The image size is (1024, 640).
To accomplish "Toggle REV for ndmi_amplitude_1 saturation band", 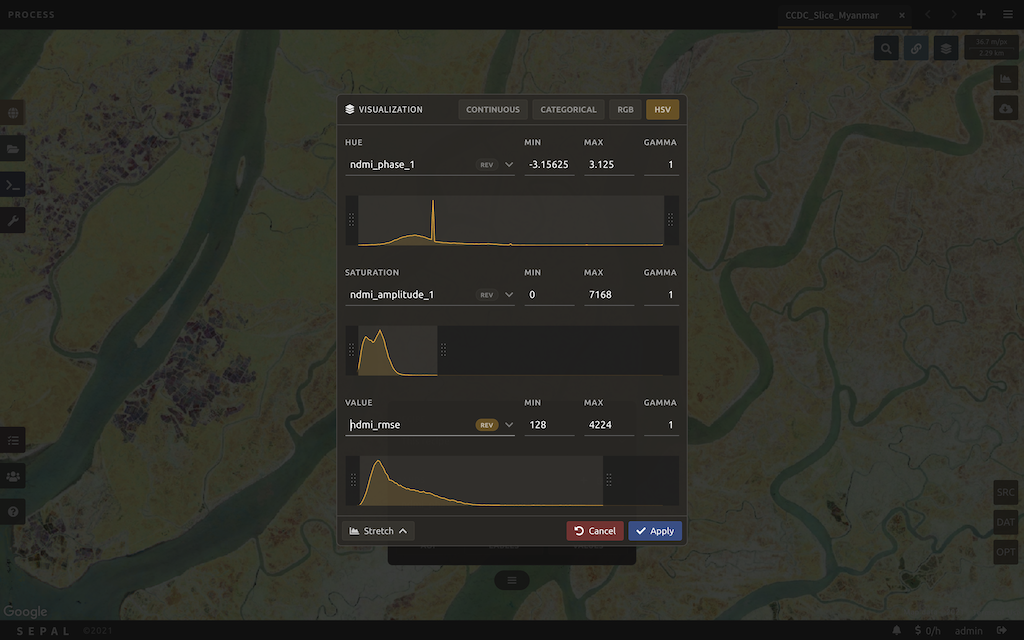I will pyautogui.click(x=487, y=295).
